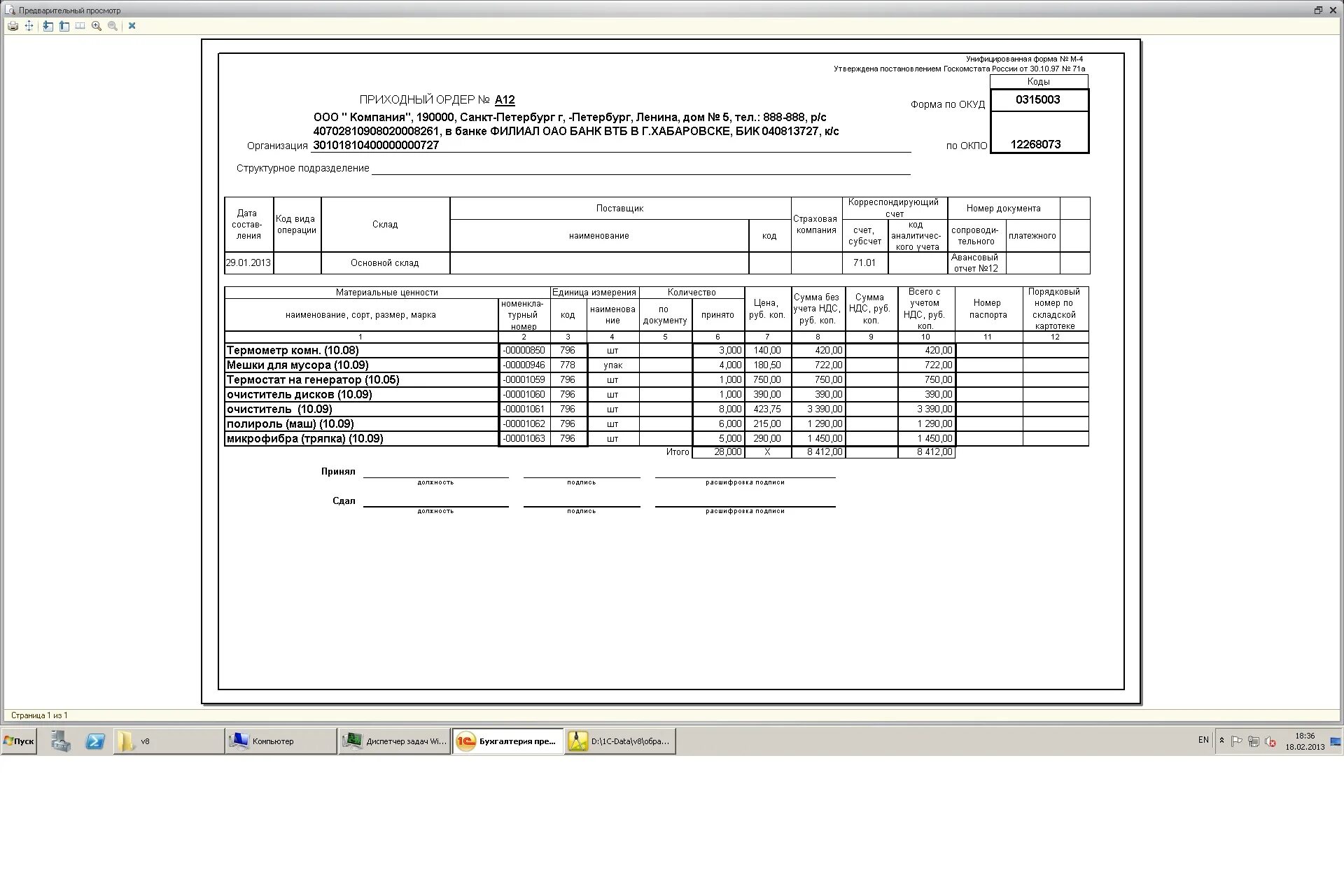
Task: Go to previous page with up-arrow icon
Action: tap(64, 26)
